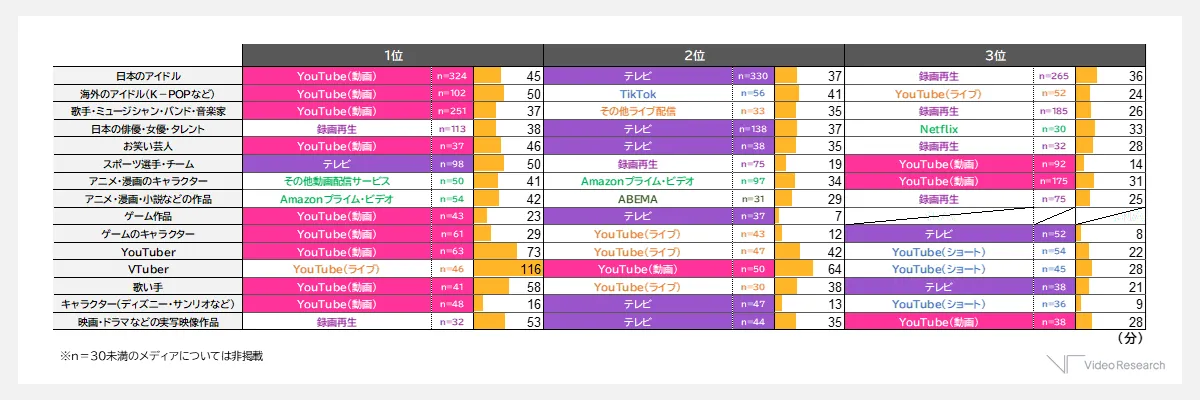Click the その他ライブ配信 cell
Image resolution: width=1200 pixels, height=400 pixels.
click(638, 111)
